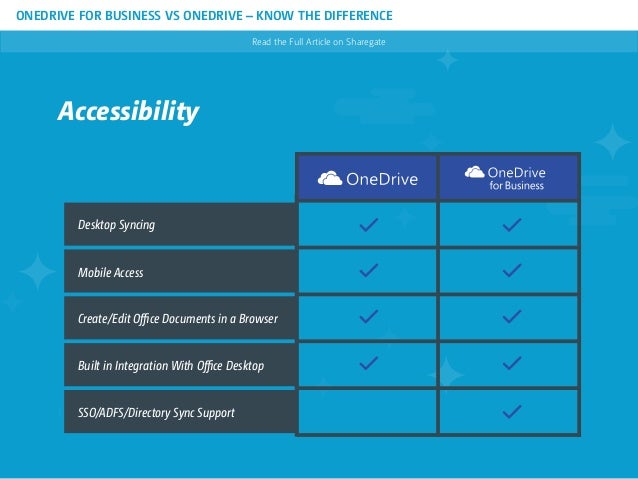638x479 pixels.
Task: Click OneDrive for Business checkmark for Built in Integration
Action: pyautogui.click(x=512, y=363)
